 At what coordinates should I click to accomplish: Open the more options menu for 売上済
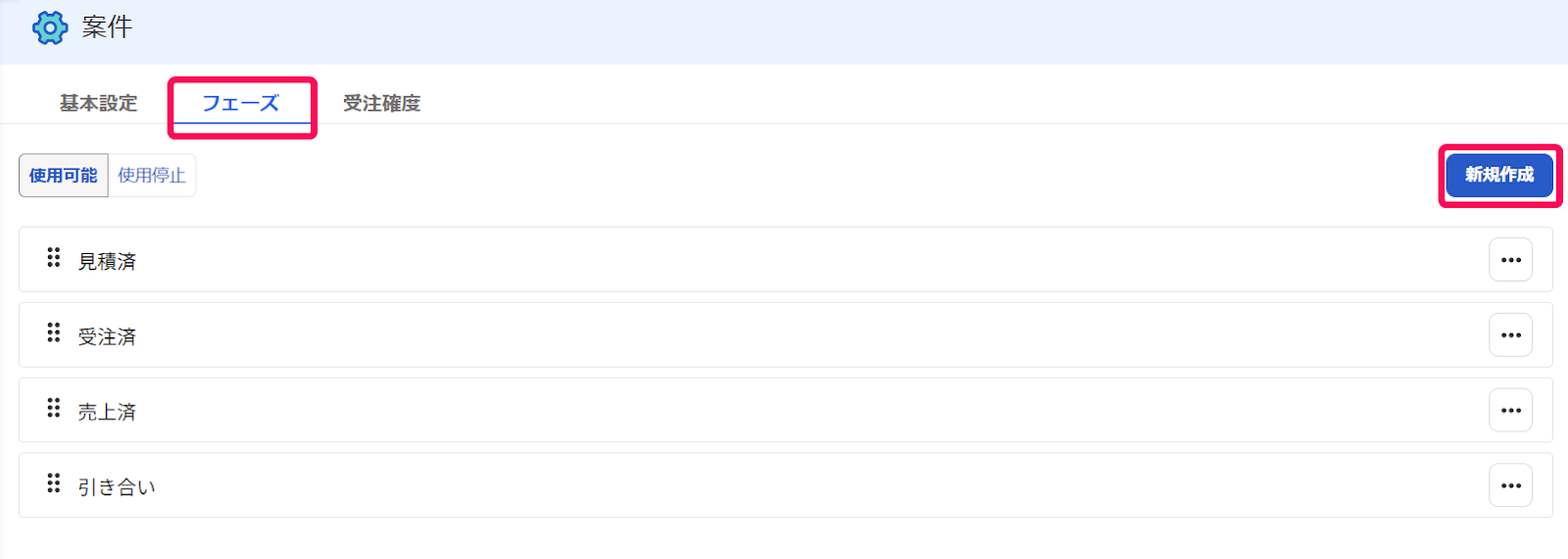pos(1510,410)
